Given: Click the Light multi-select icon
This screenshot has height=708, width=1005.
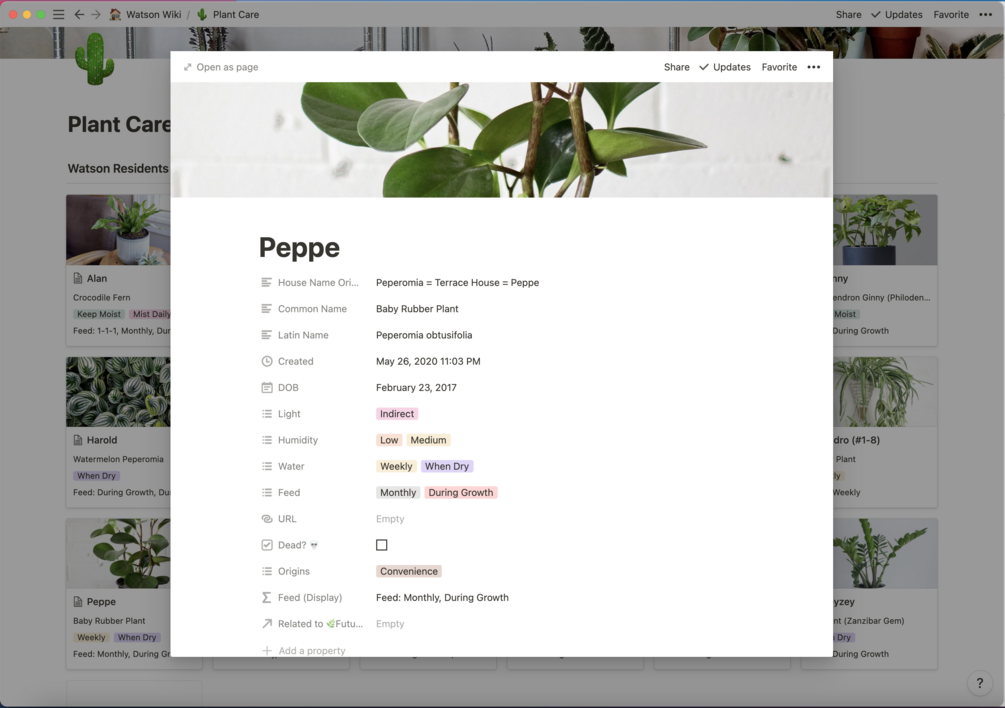Looking at the screenshot, I should (x=267, y=414).
